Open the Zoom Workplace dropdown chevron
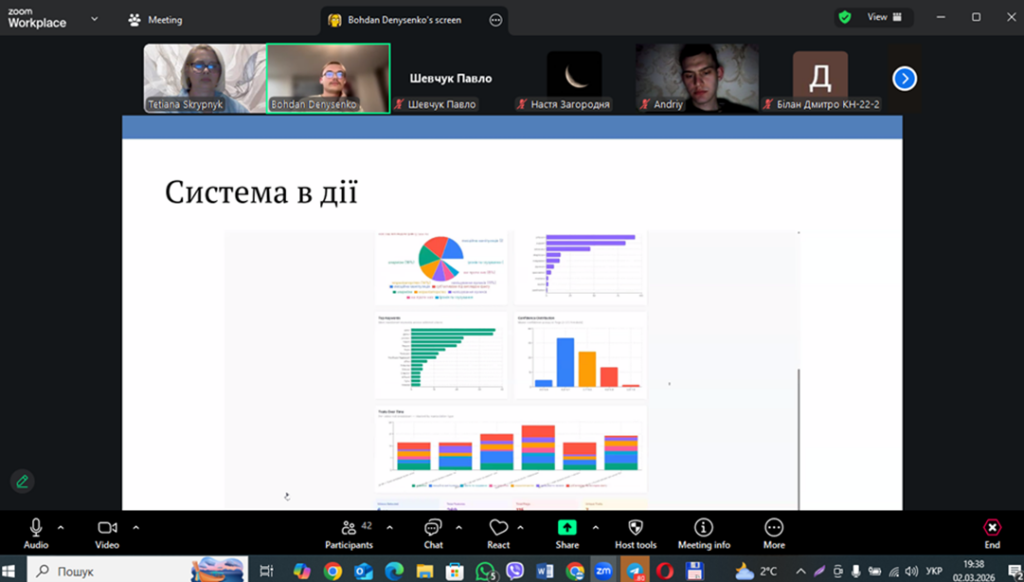Viewport: 1024px width, 582px height. click(x=94, y=18)
